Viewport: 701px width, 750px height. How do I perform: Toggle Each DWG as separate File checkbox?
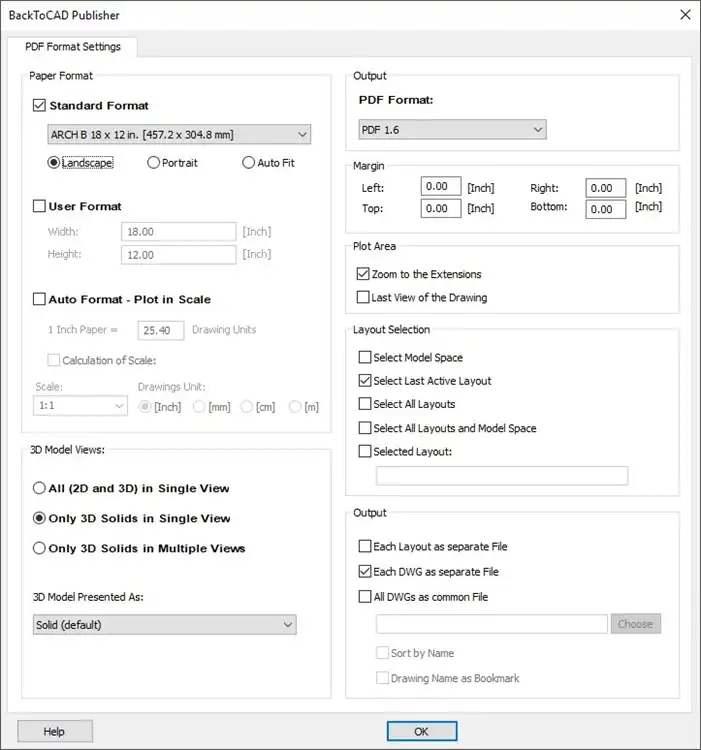(x=365, y=572)
